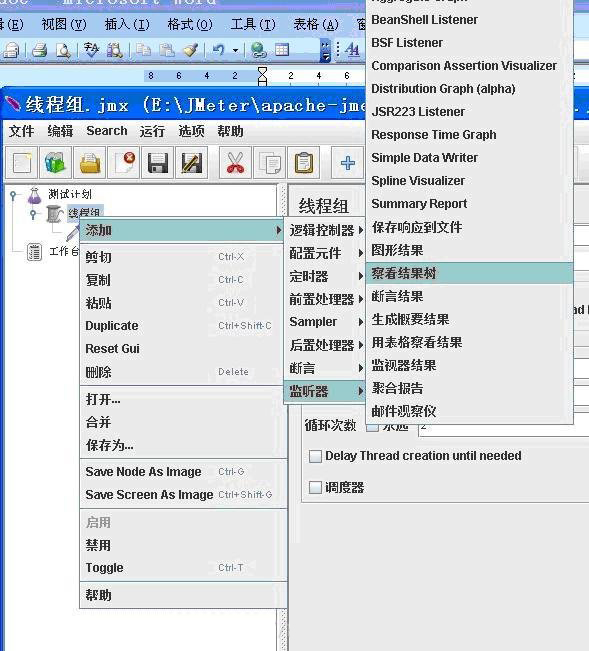This screenshot has width=589, height=651.
Task: Expand 后置处理器 submenu
Action: coord(326,345)
